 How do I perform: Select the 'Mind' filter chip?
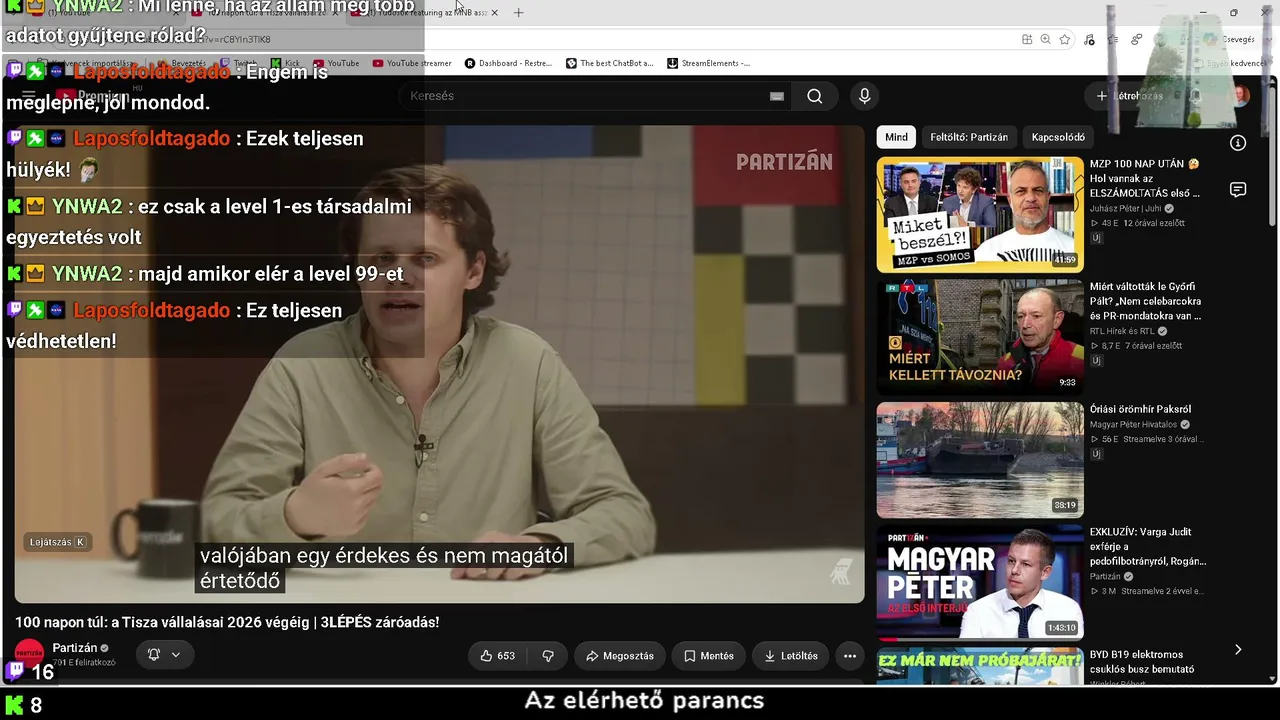tap(896, 137)
